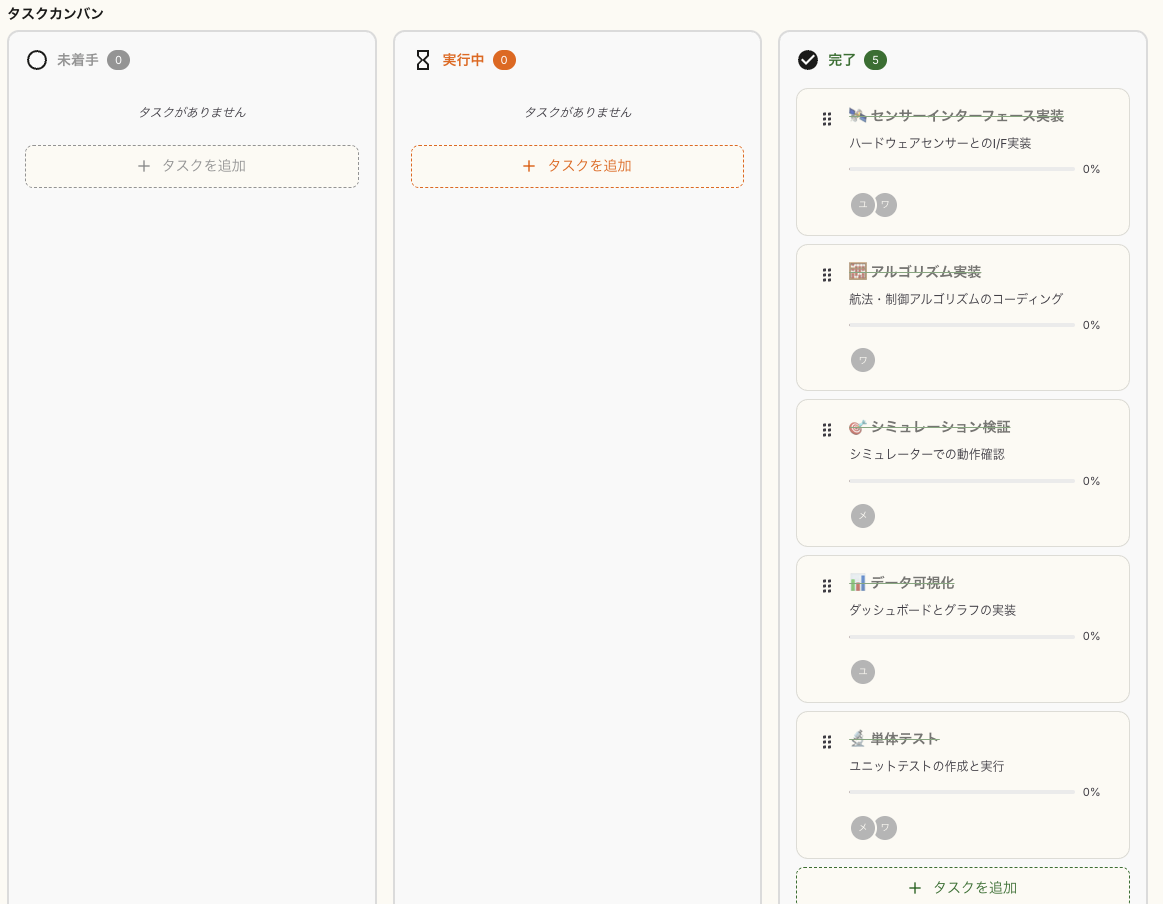Viewport: 1163px width, 904px height.
Task: Click drag handle on アルゴリズム実装 card
Action: (827, 274)
